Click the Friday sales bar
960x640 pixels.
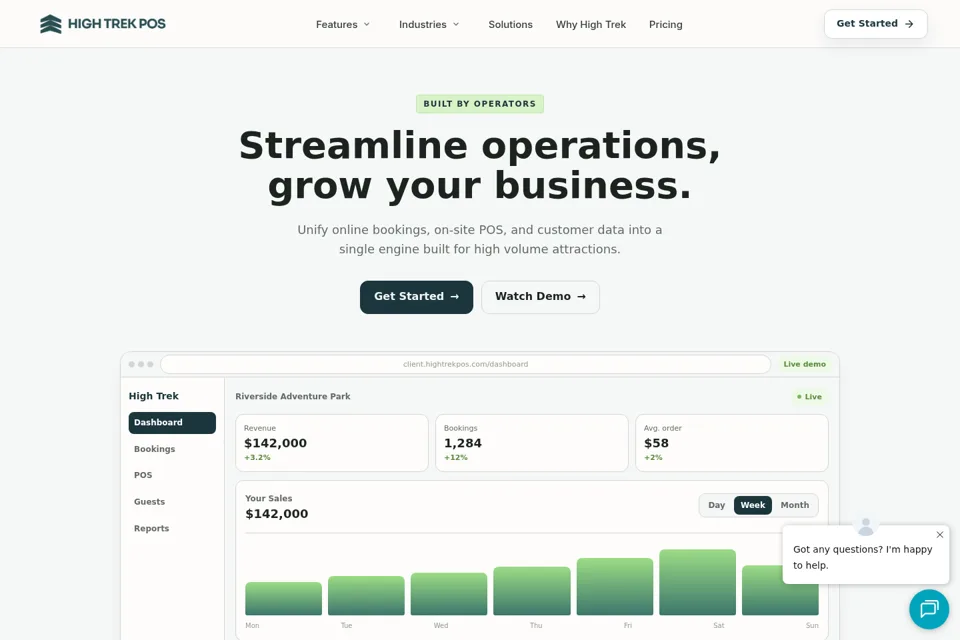pyautogui.click(x=615, y=587)
